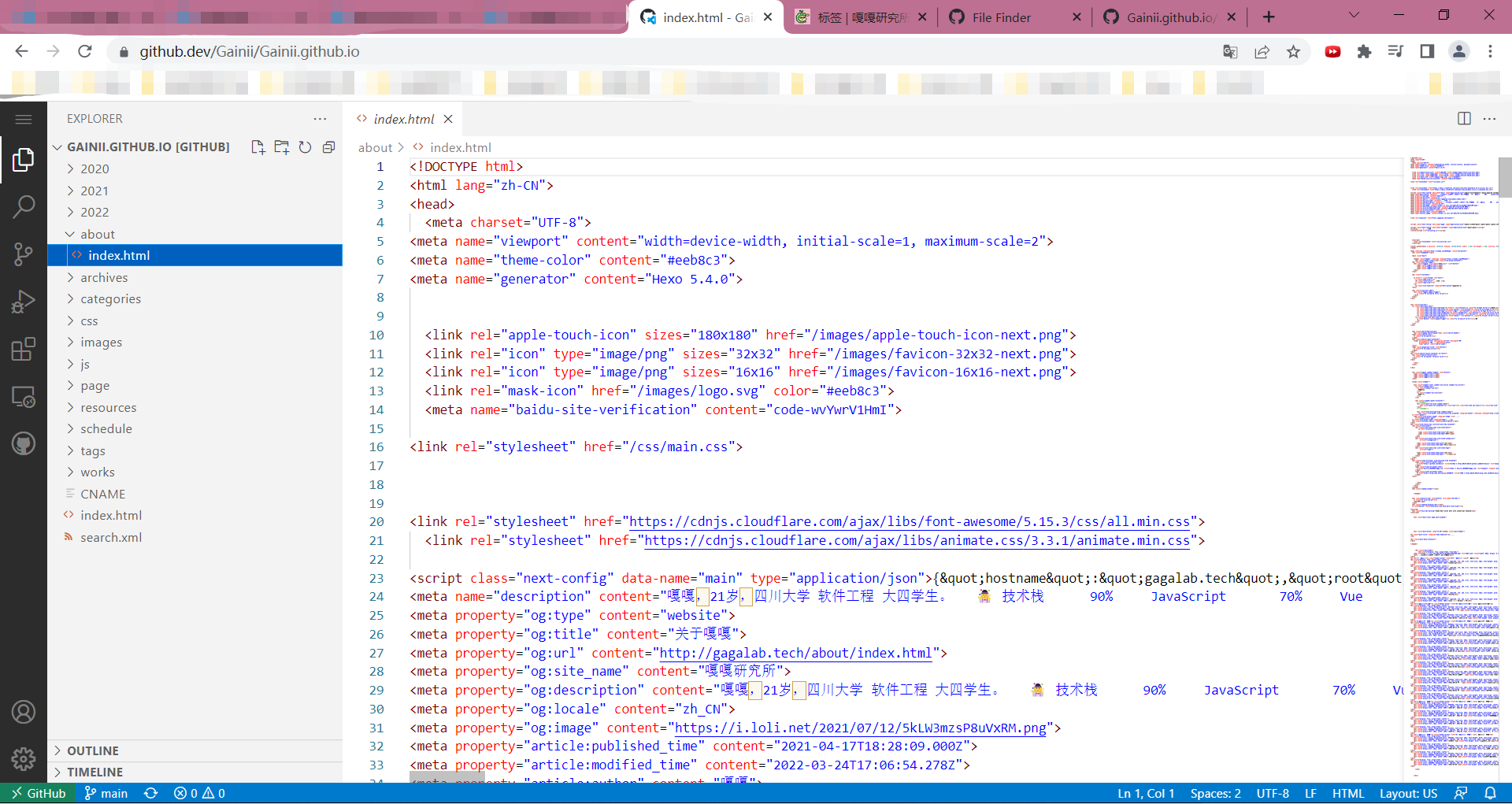1512x804 pixels.
Task: Create a new file in Explorer
Action: tap(258, 147)
